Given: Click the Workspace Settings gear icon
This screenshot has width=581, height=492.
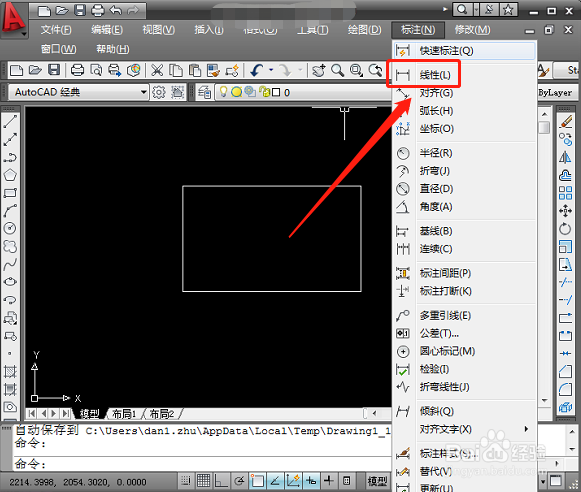Looking at the screenshot, I should tap(159, 92).
